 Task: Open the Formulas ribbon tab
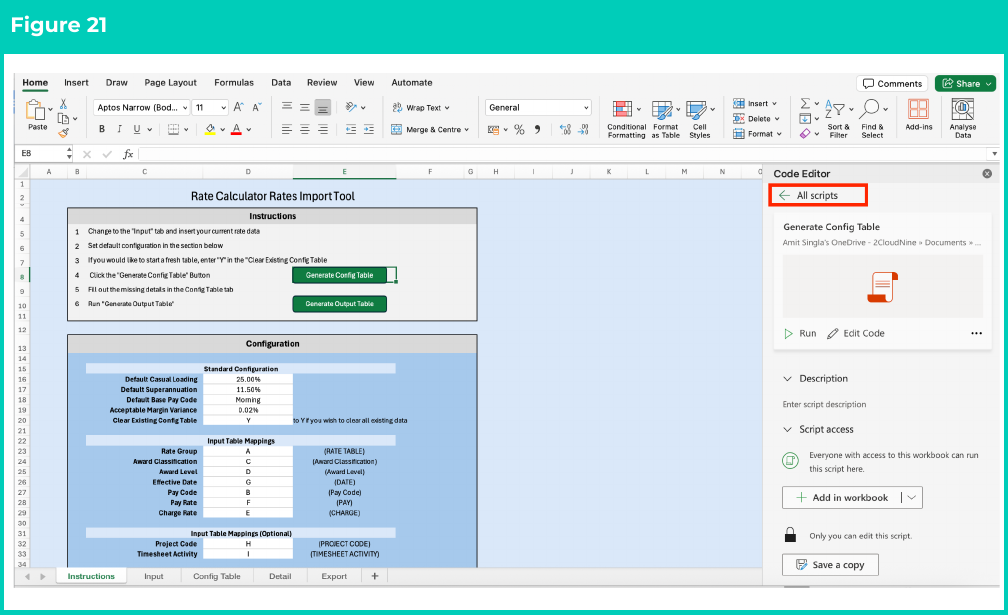pyautogui.click(x=234, y=82)
